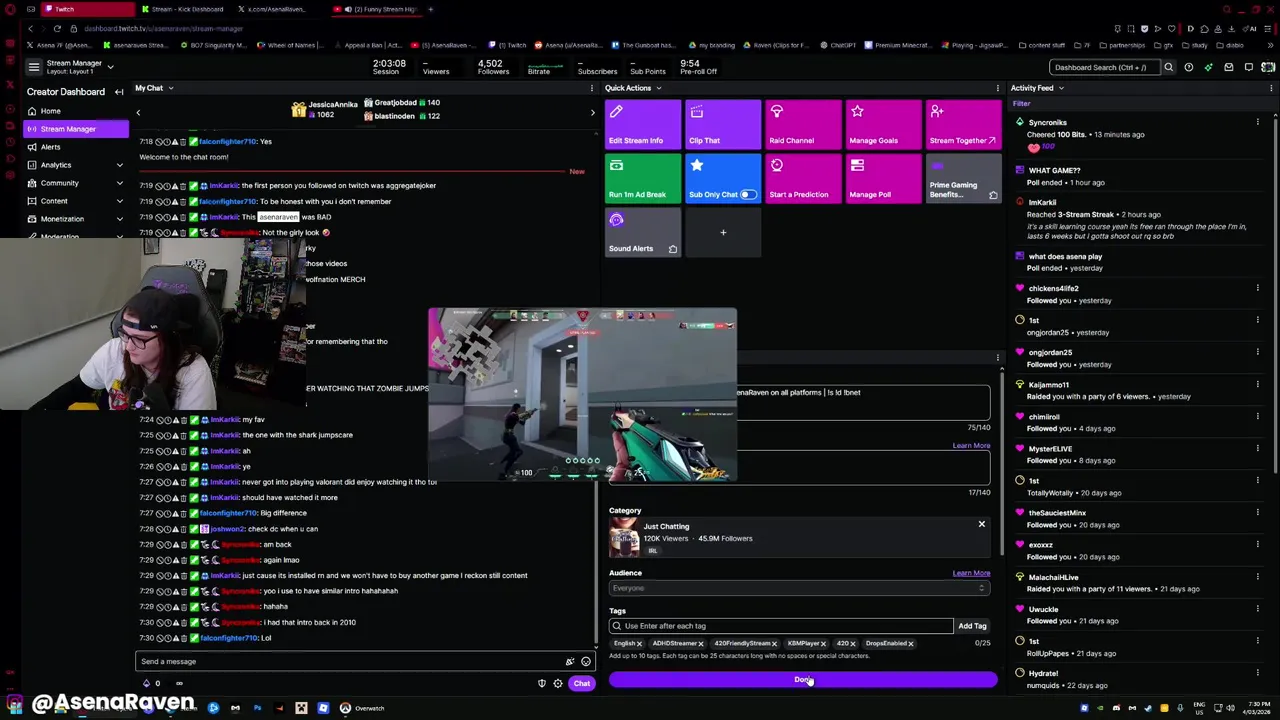Image resolution: width=1280 pixels, height=720 pixels.
Task: Remove the English tag
Action: [639, 644]
